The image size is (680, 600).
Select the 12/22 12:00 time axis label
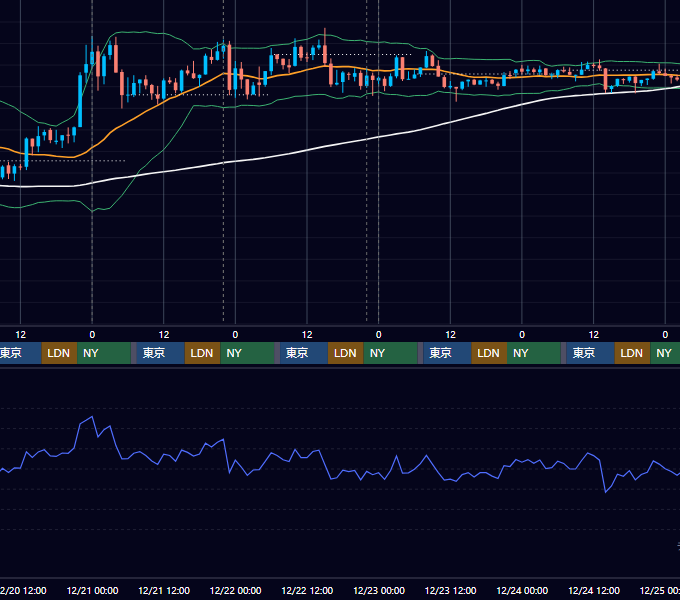307,590
